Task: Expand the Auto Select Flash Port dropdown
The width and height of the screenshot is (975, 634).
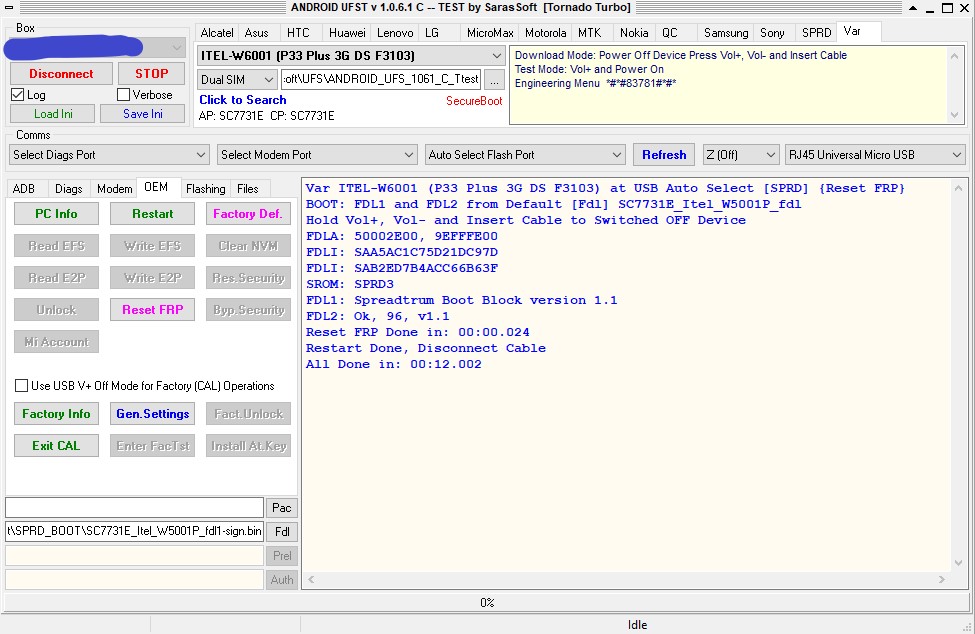Action: point(524,155)
